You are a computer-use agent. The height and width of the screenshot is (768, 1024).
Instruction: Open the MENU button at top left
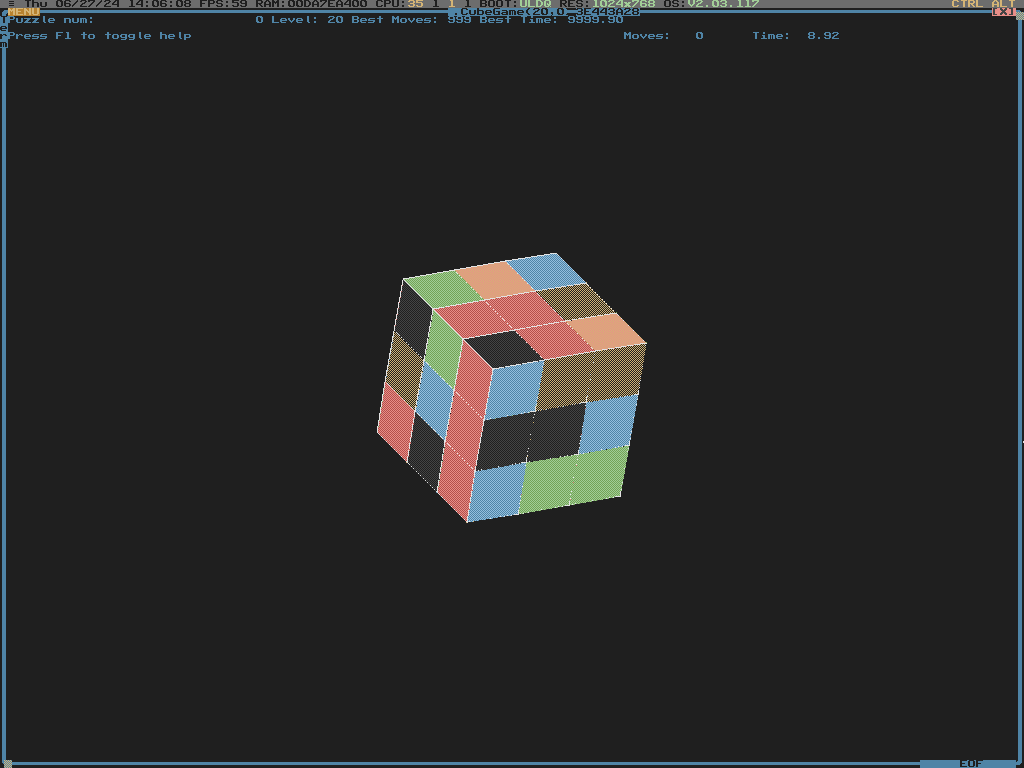(x=24, y=12)
